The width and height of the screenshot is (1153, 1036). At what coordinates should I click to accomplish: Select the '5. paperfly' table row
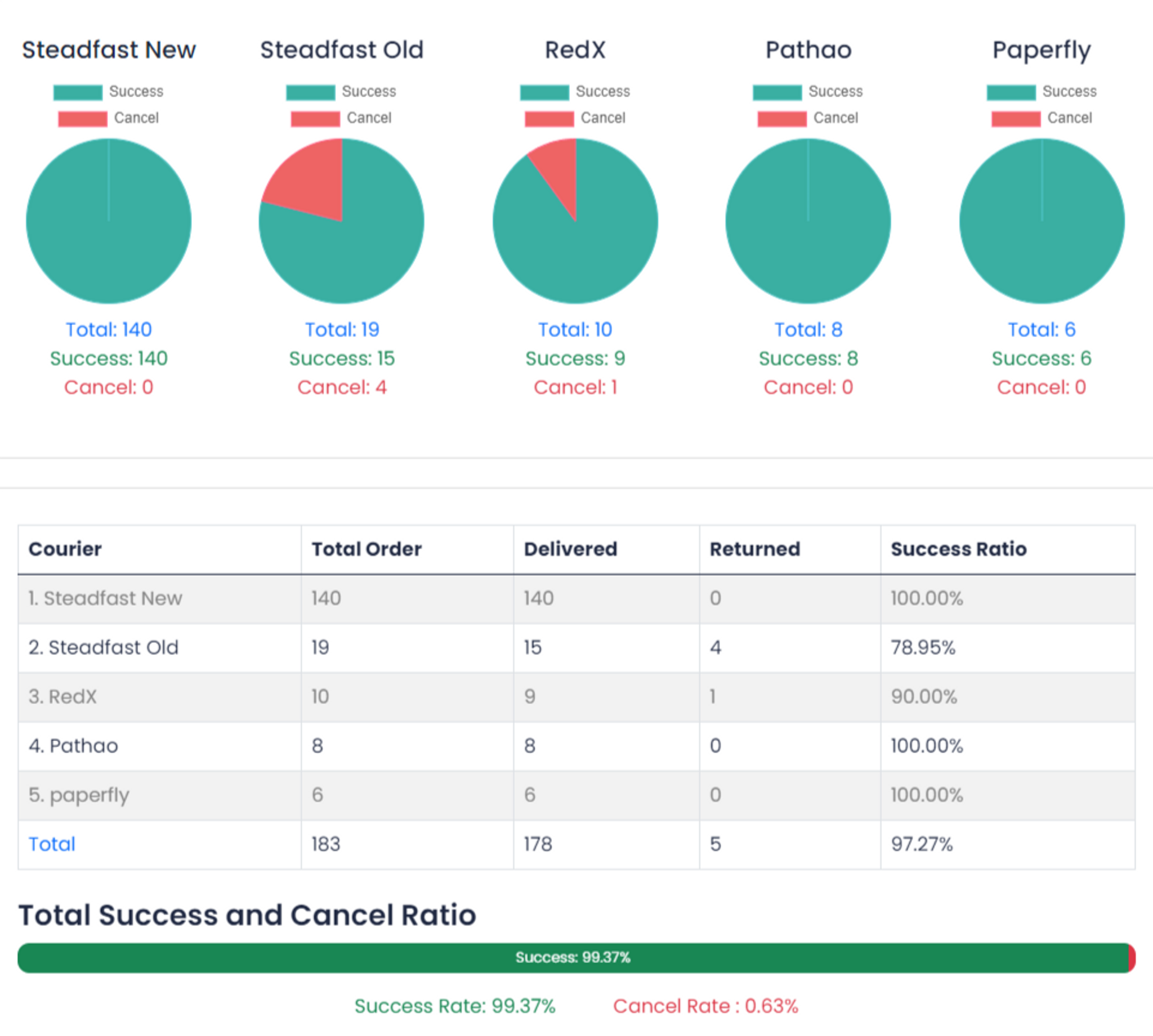pyautogui.click(x=576, y=795)
